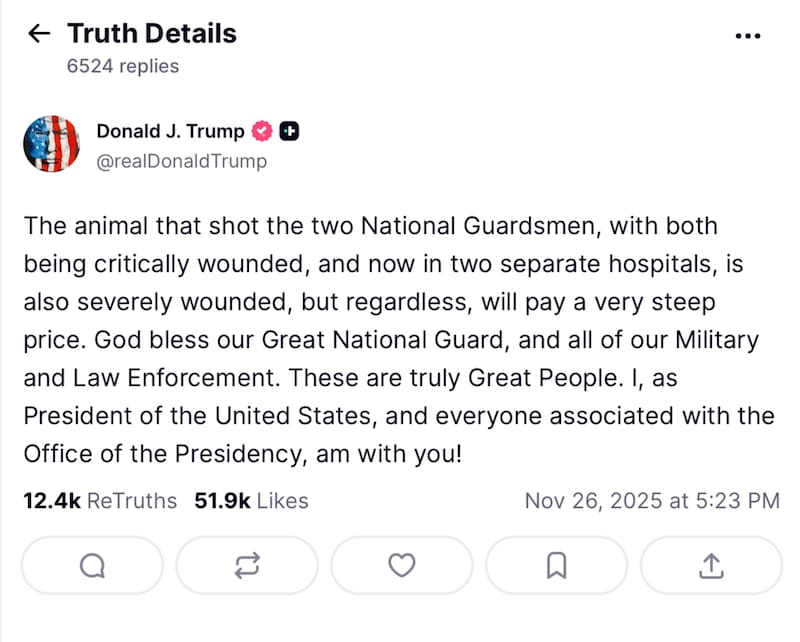Click the post's last line 'Office of the Presidency'
This screenshot has height=642, width=800.
[243, 454]
